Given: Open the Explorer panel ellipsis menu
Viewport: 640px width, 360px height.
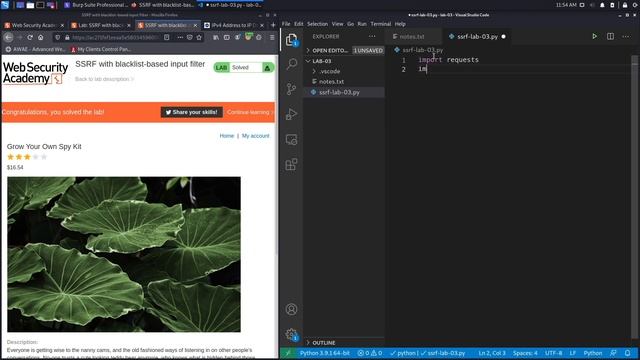Looking at the screenshot, I should pyautogui.click(x=372, y=36).
